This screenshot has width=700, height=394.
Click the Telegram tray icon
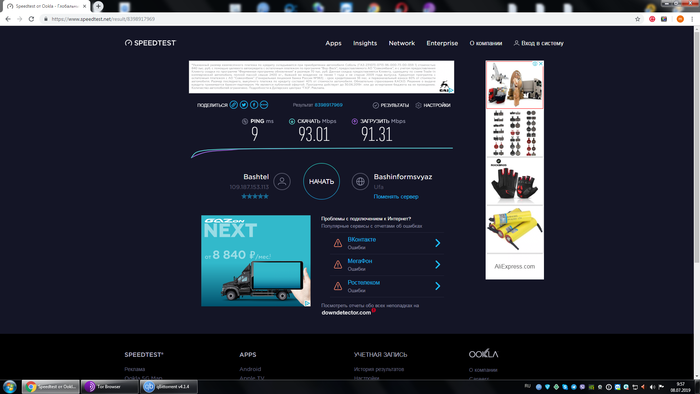coord(574,387)
